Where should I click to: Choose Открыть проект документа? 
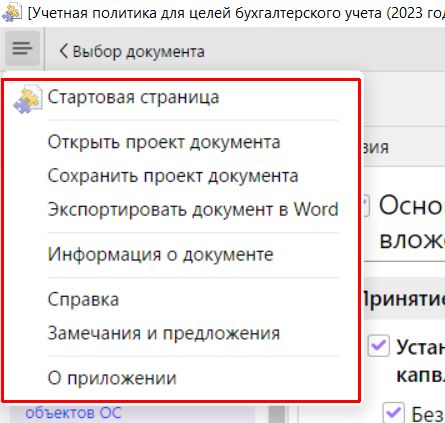[164, 142]
